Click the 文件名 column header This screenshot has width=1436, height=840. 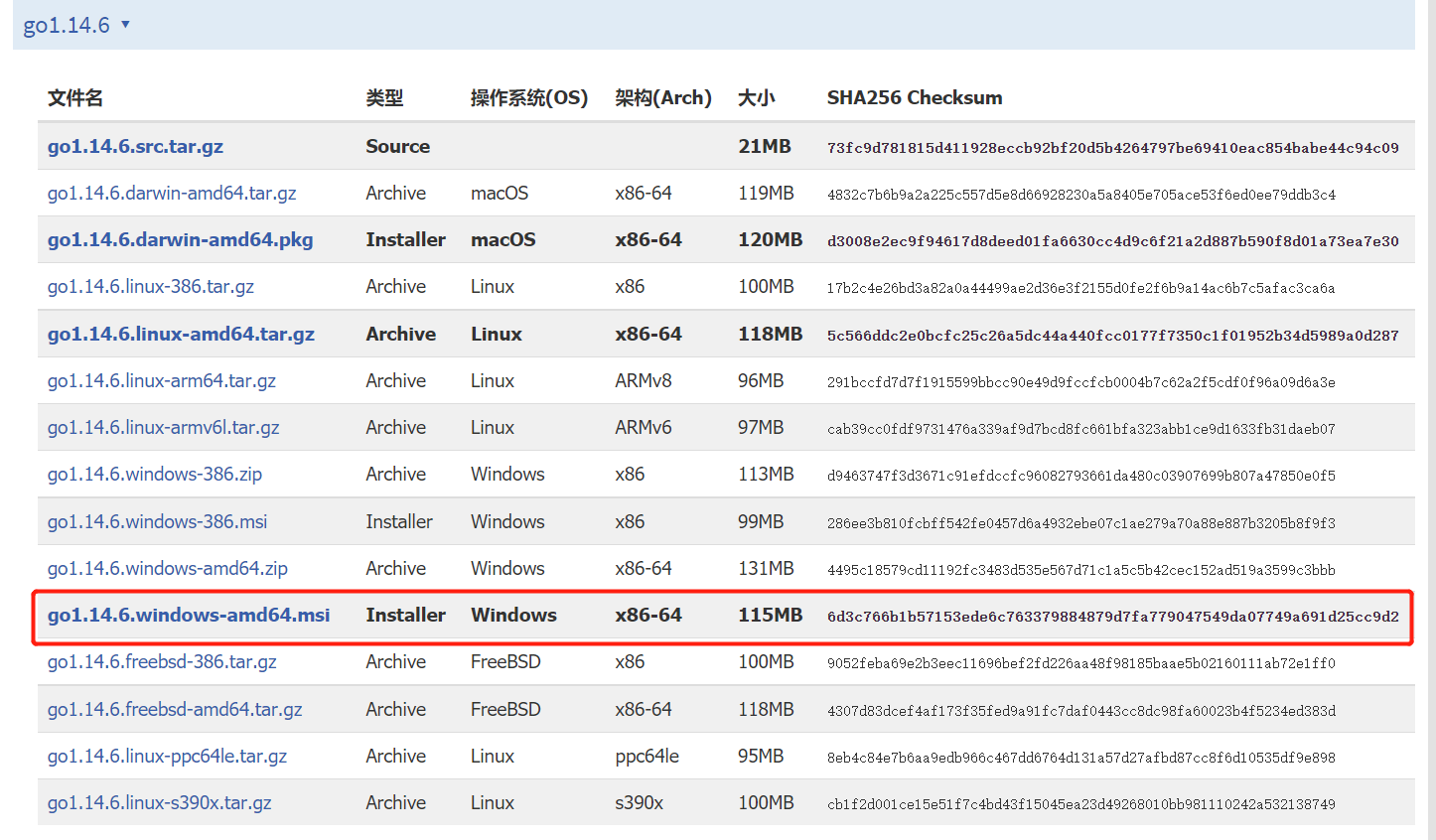(75, 97)
